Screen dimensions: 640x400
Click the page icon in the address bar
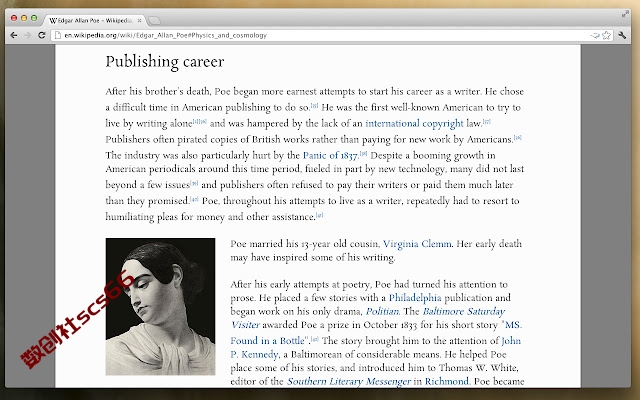pos(58,36)
